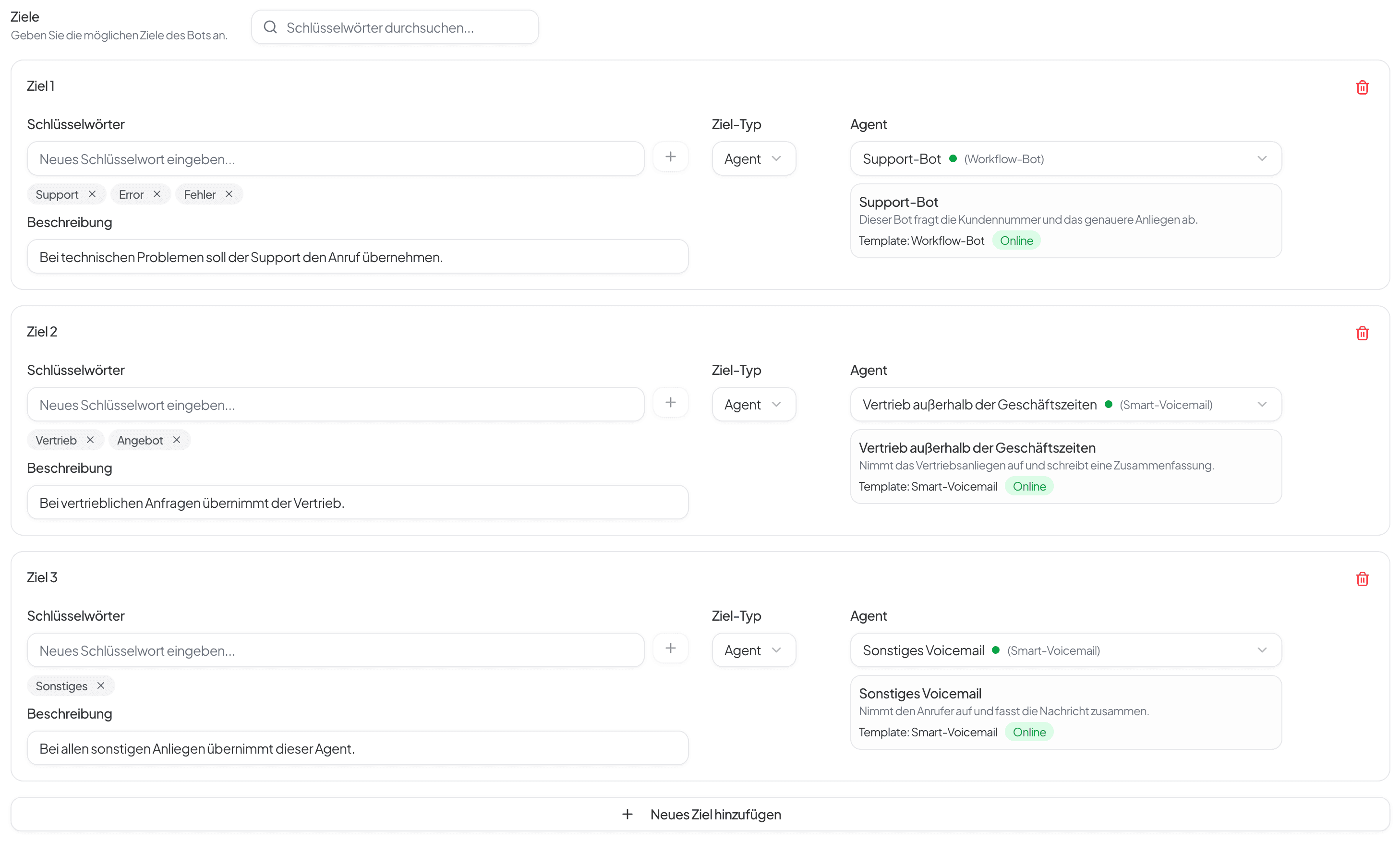Open Ziel-Typ dropdown in Ziel 3

(753, 650)
